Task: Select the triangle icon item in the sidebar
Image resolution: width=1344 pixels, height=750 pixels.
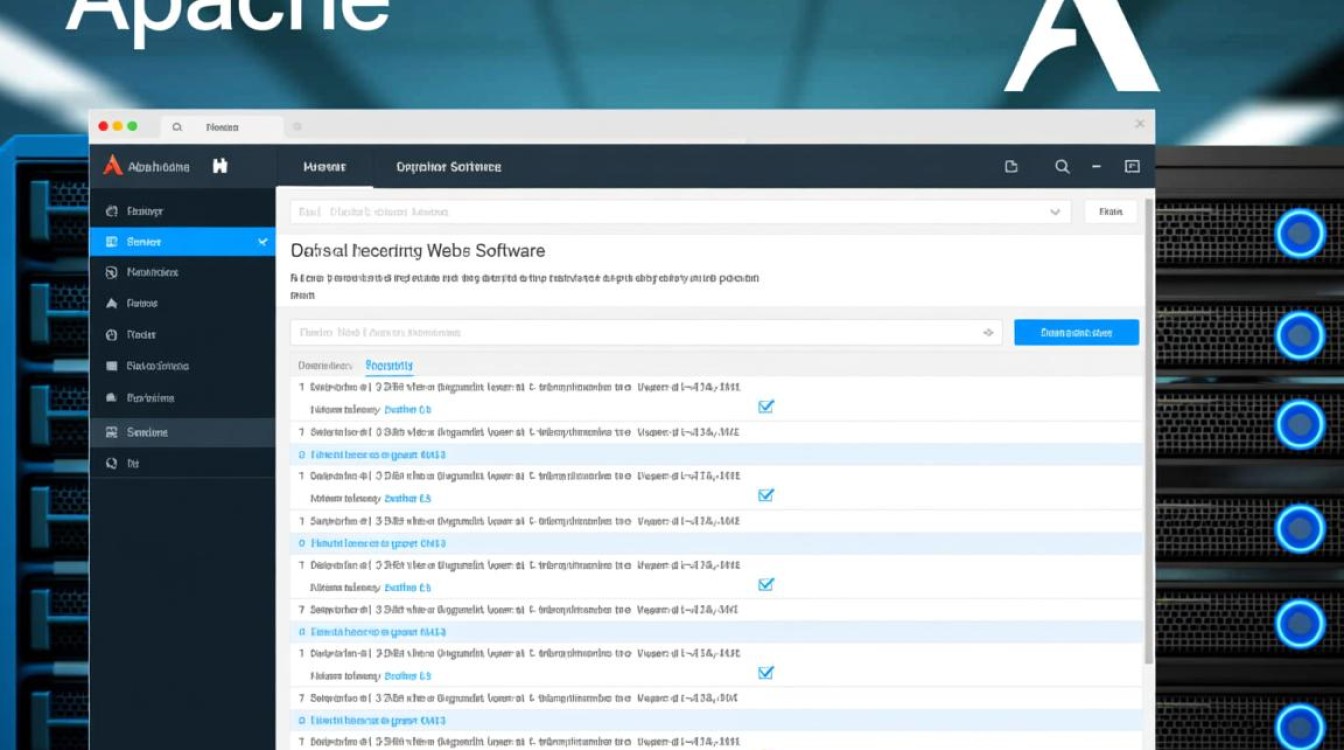Action: coord(111,303)
